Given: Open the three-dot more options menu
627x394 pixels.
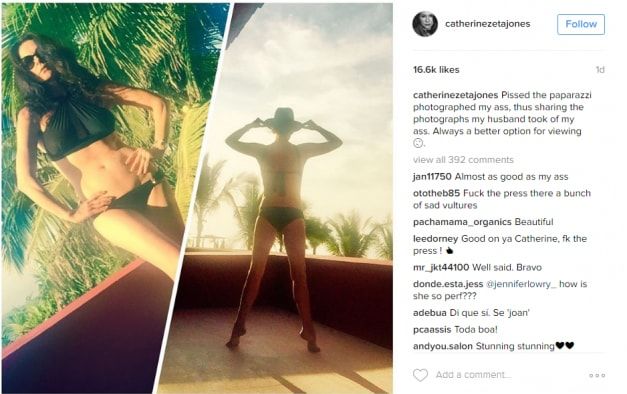Looking at the screenshot, I should click(x=597, y=375).
